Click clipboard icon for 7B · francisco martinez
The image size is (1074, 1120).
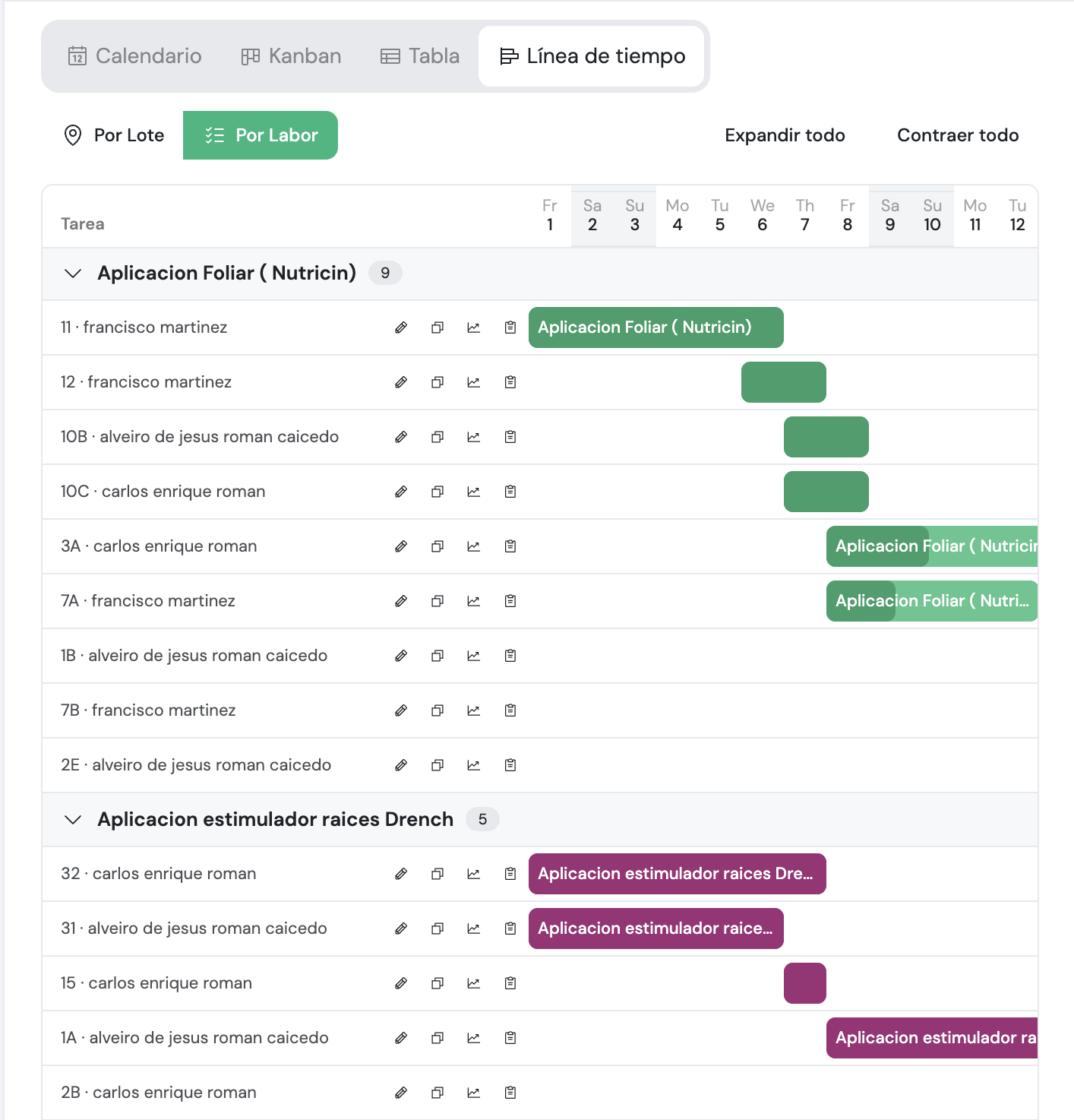pyautogui.click(x=510, y=710)
